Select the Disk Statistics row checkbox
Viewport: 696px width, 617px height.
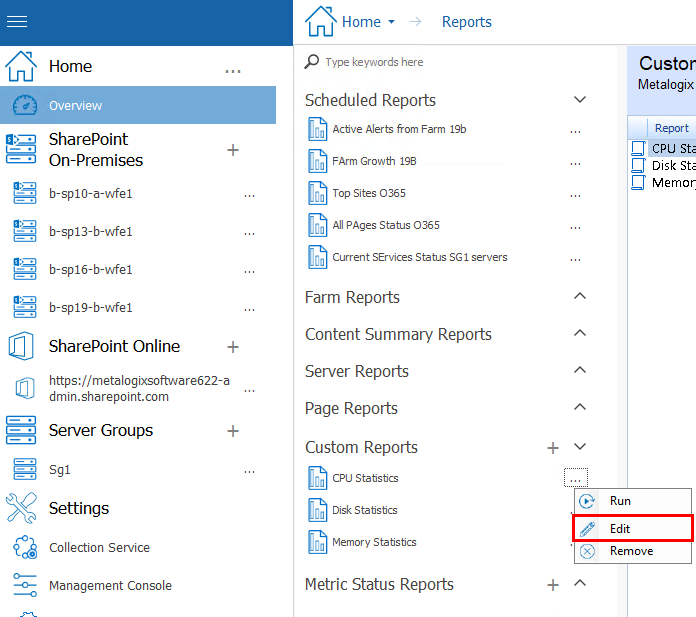tap(639, 165)
